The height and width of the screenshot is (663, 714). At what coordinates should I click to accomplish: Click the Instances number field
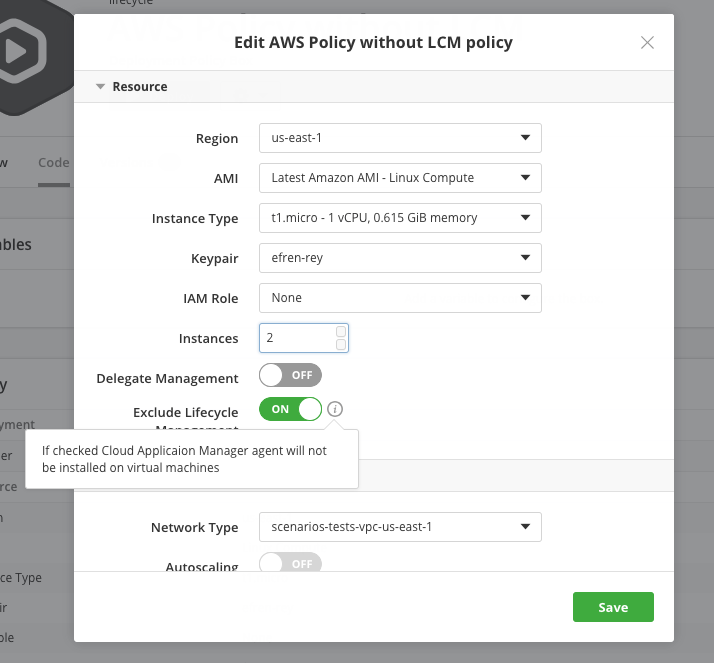click(x=304, y=338)
